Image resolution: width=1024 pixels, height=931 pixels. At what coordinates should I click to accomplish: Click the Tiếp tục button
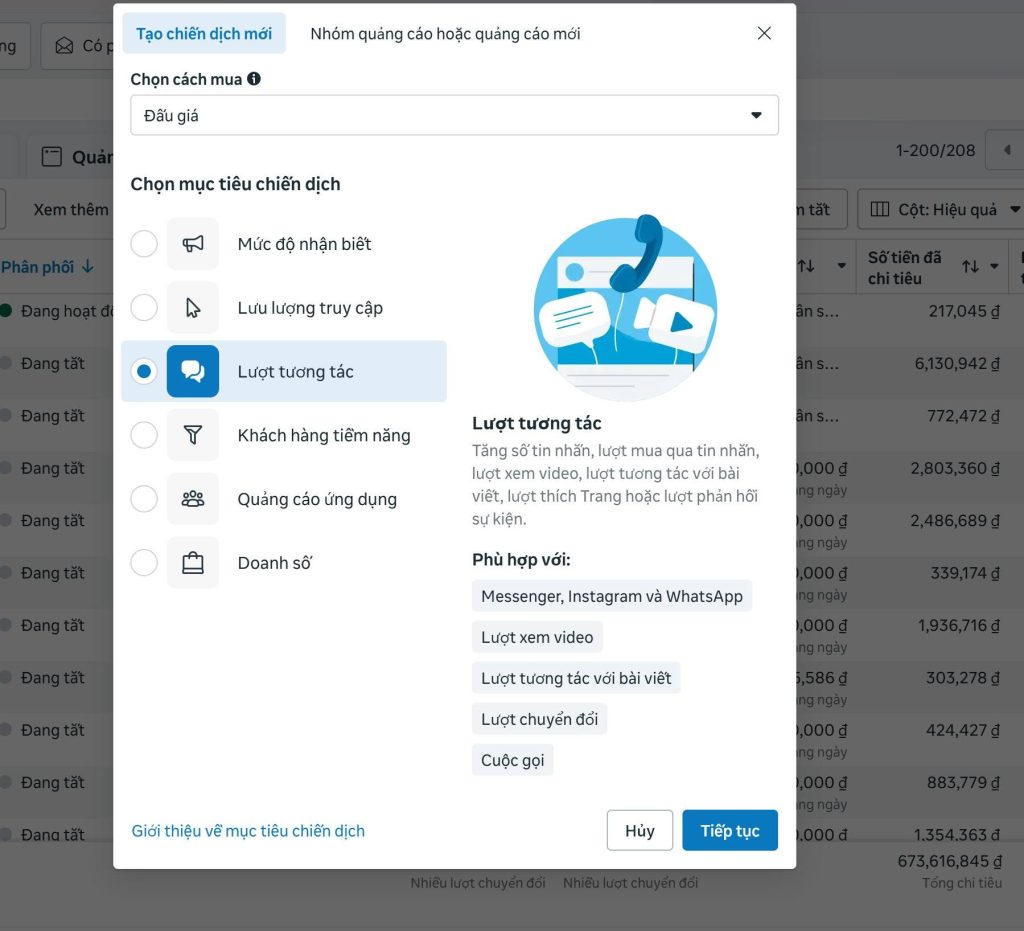729,830
